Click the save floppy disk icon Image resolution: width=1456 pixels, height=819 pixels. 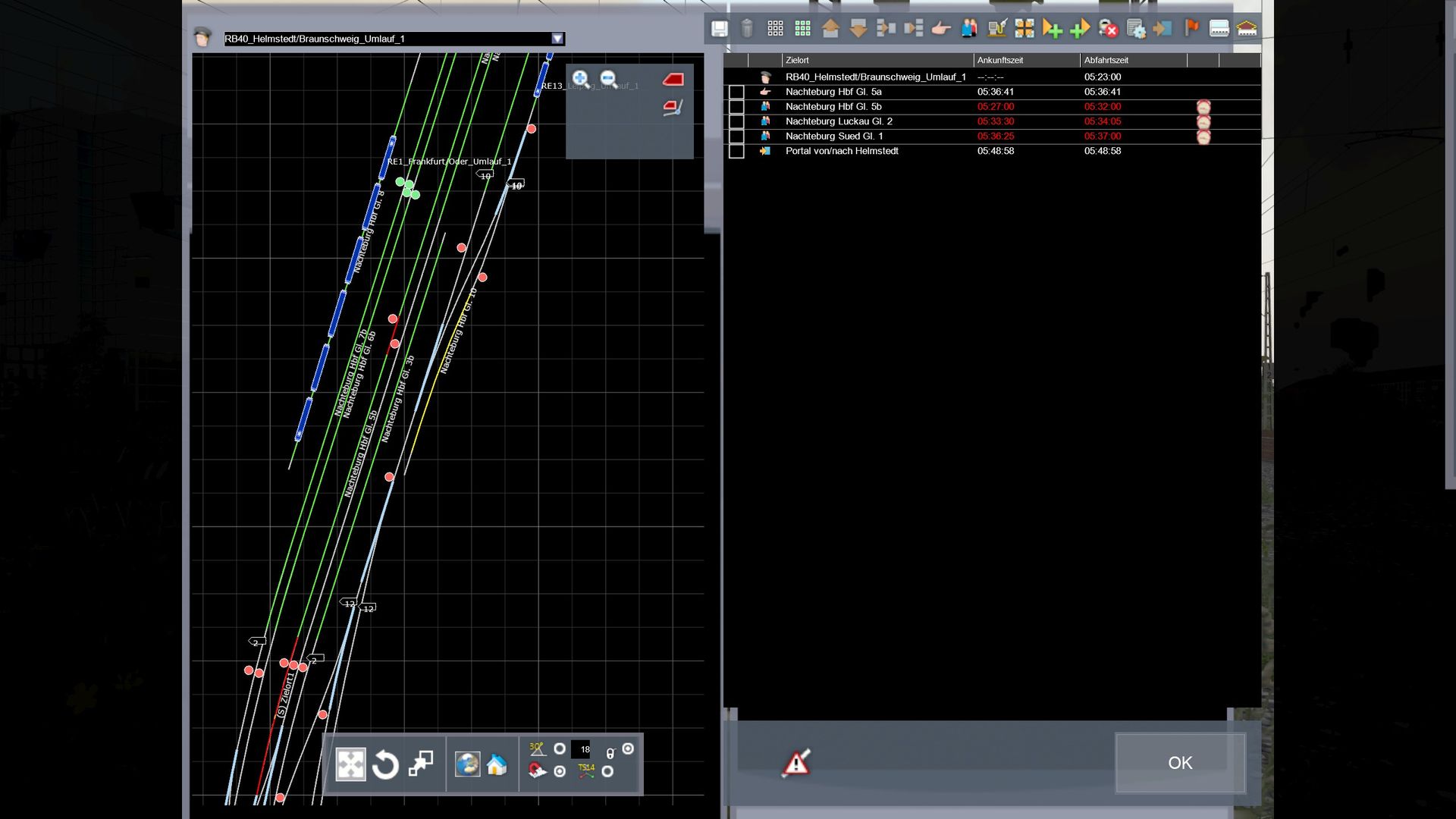[719, 29]
